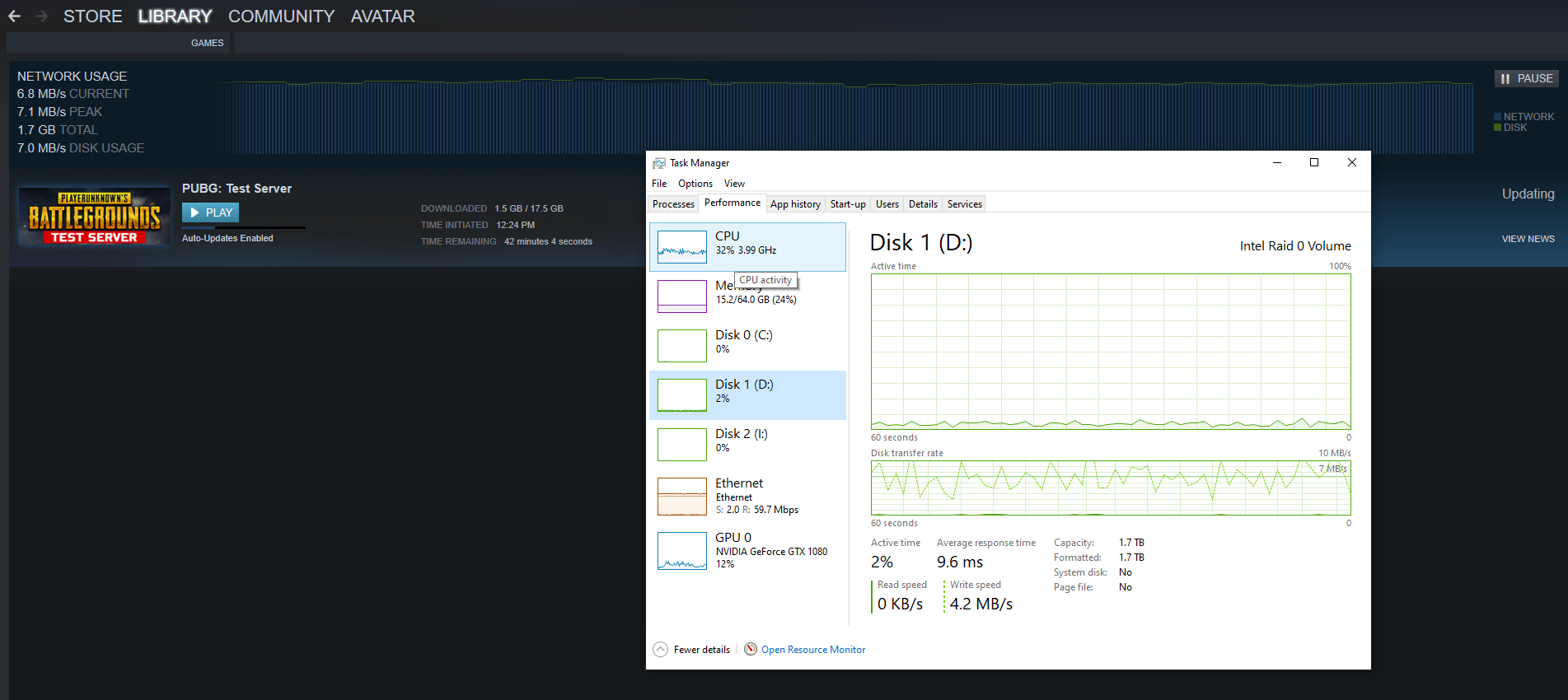The image size is (1568, 700).
Task: Click the Resource Monitor gauge icon
Action: coord(751,649)
